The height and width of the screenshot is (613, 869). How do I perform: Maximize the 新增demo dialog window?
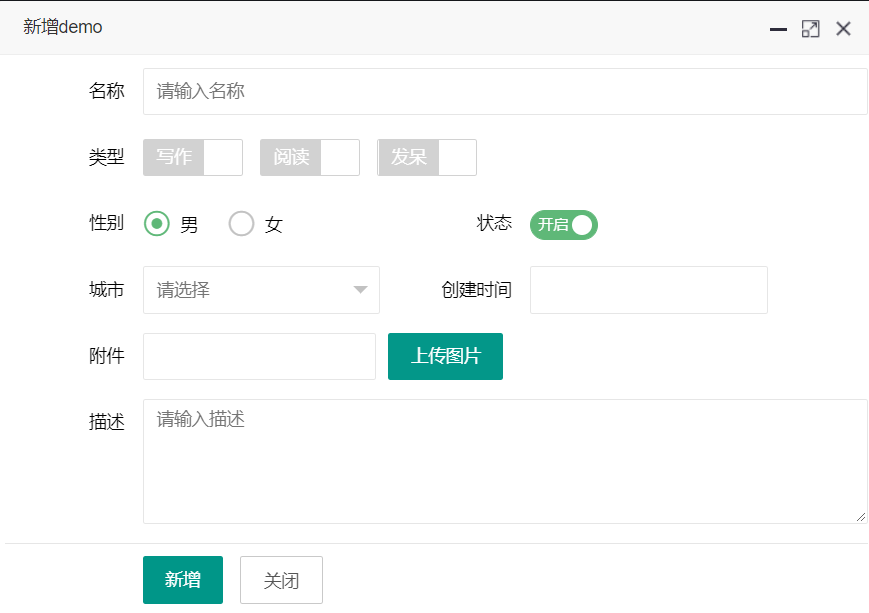811,29
